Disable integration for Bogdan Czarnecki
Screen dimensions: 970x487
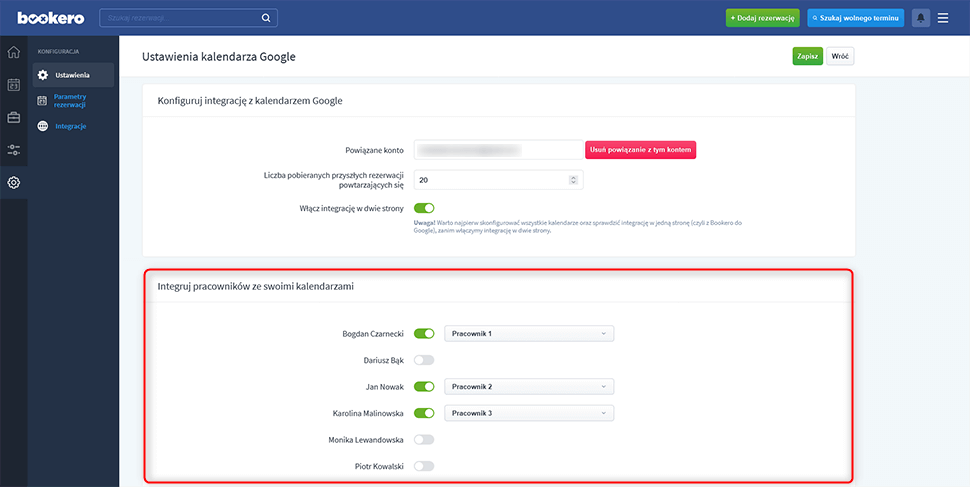(424, 334)
